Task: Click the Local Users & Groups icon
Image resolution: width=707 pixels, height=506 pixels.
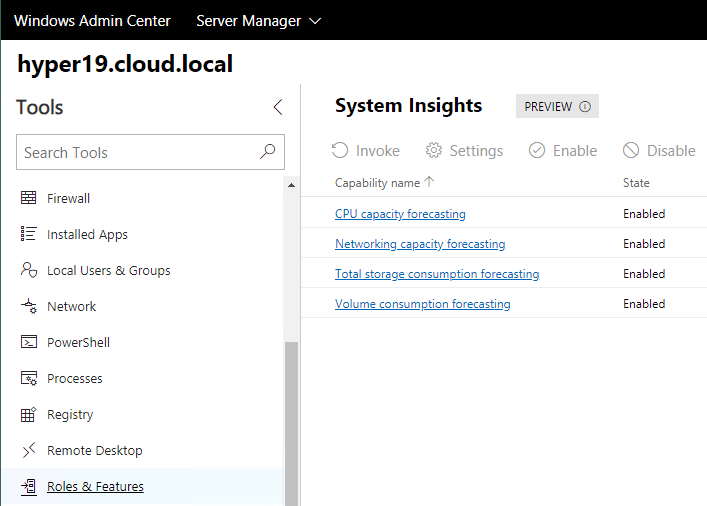Action: [x=28, y=270]
